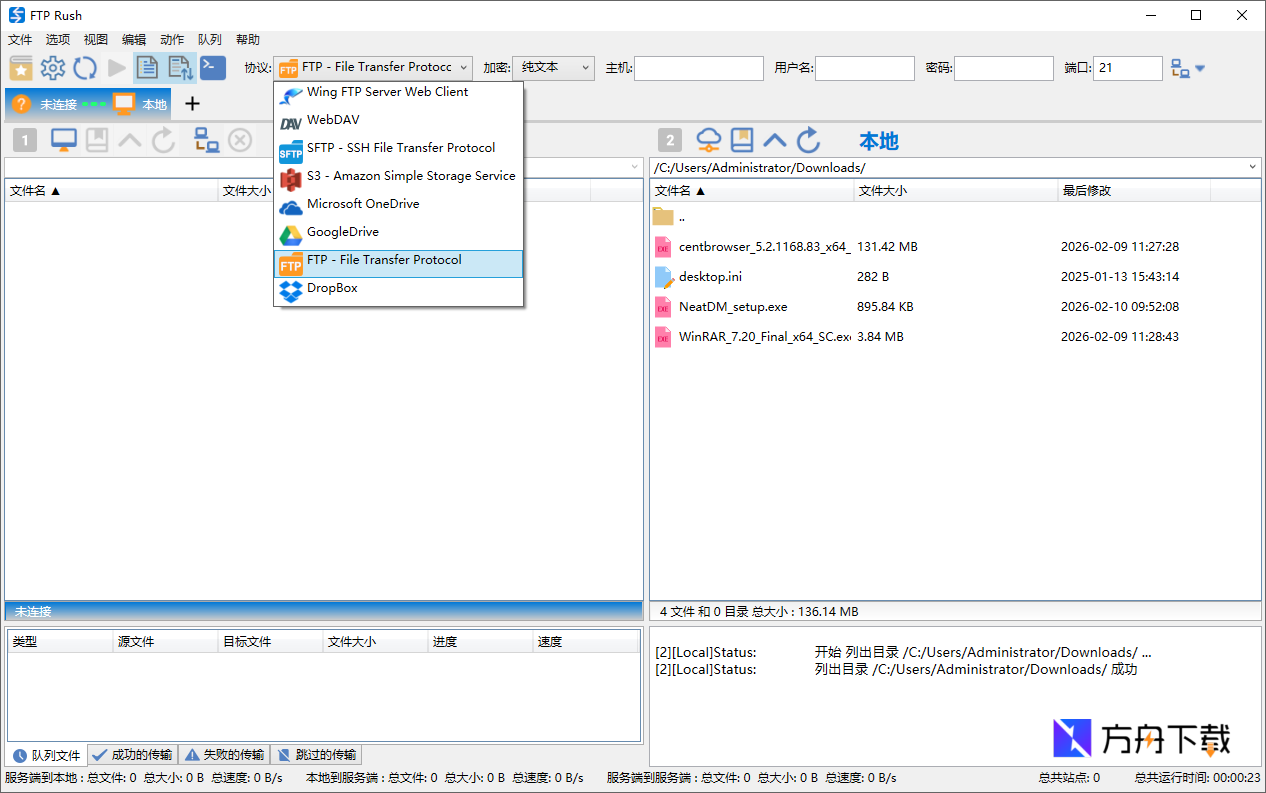Toggle the log document panel icon in toolbar
The height and width of the screenshot is (793, 1266).
pyautogui.click(x=148, y=68)
